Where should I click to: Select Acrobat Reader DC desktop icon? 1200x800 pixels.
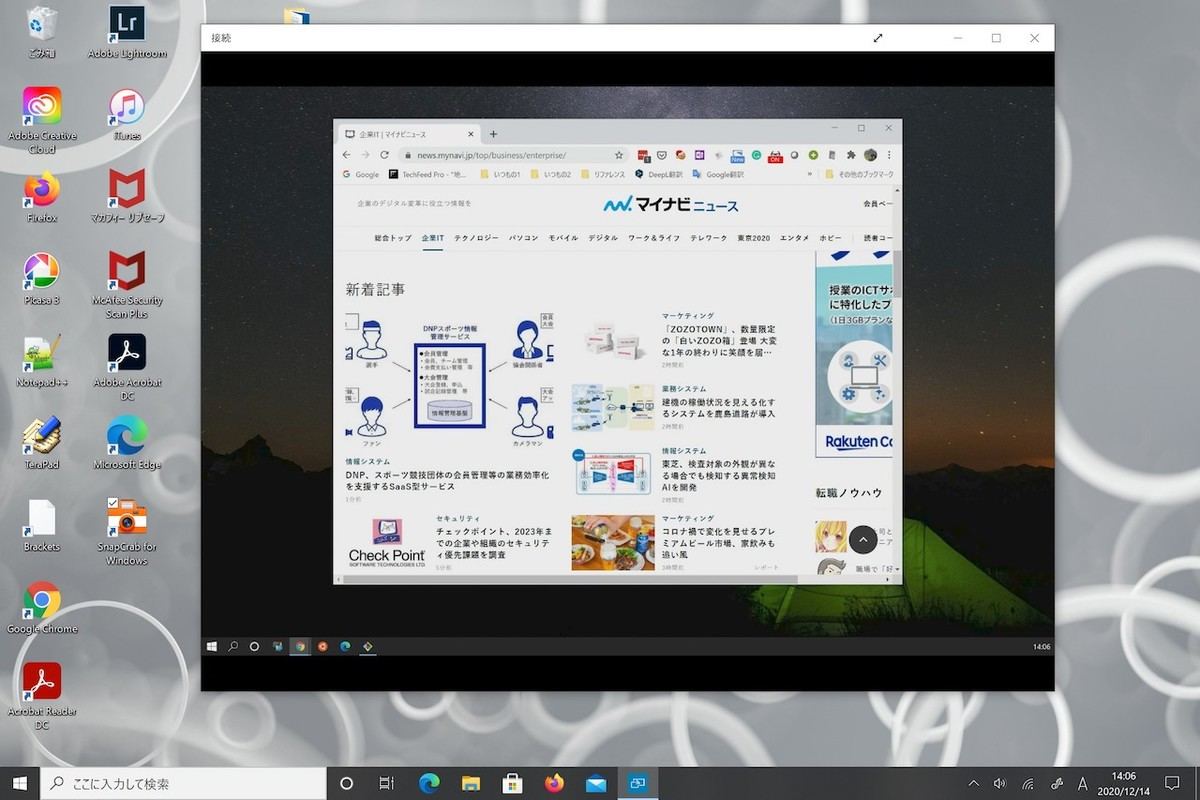click(42, 695)
